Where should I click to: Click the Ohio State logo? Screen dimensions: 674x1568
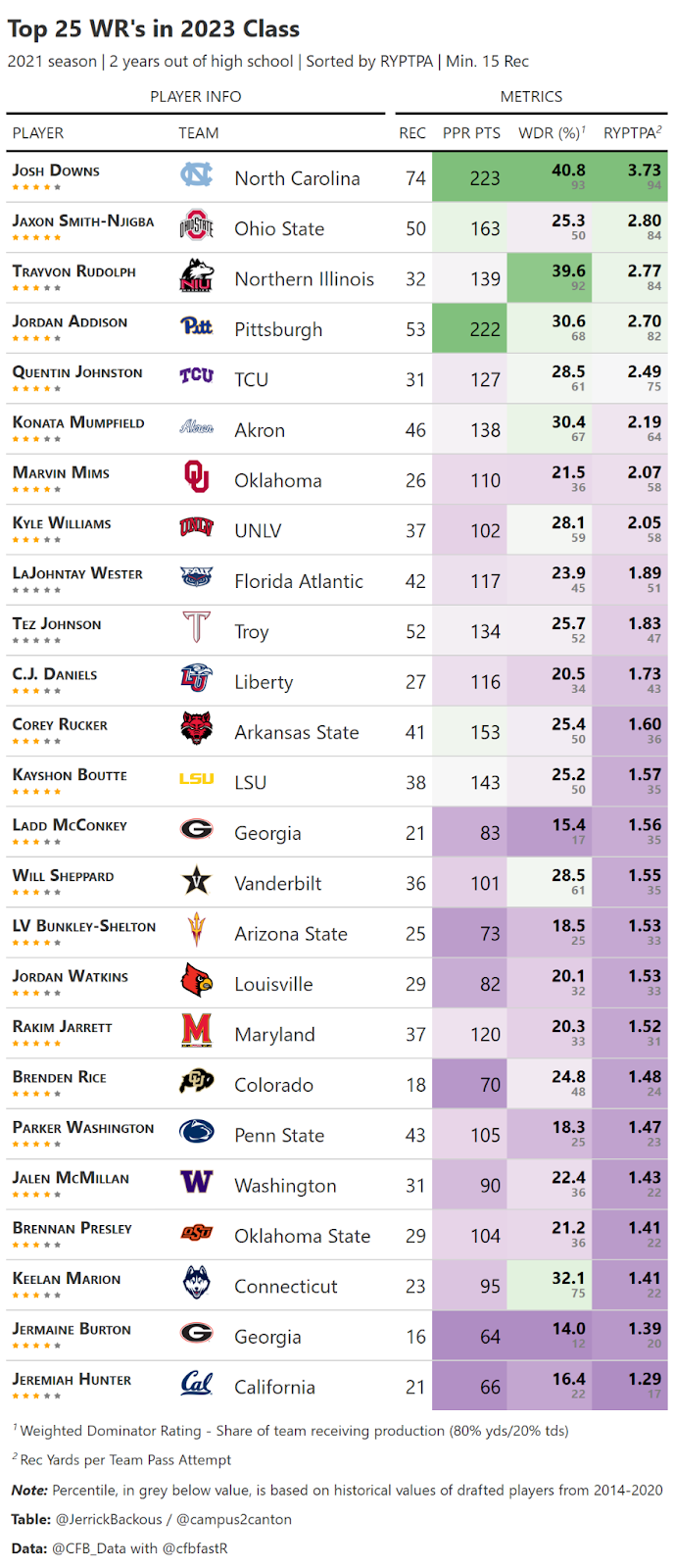(x=196, y=226)
